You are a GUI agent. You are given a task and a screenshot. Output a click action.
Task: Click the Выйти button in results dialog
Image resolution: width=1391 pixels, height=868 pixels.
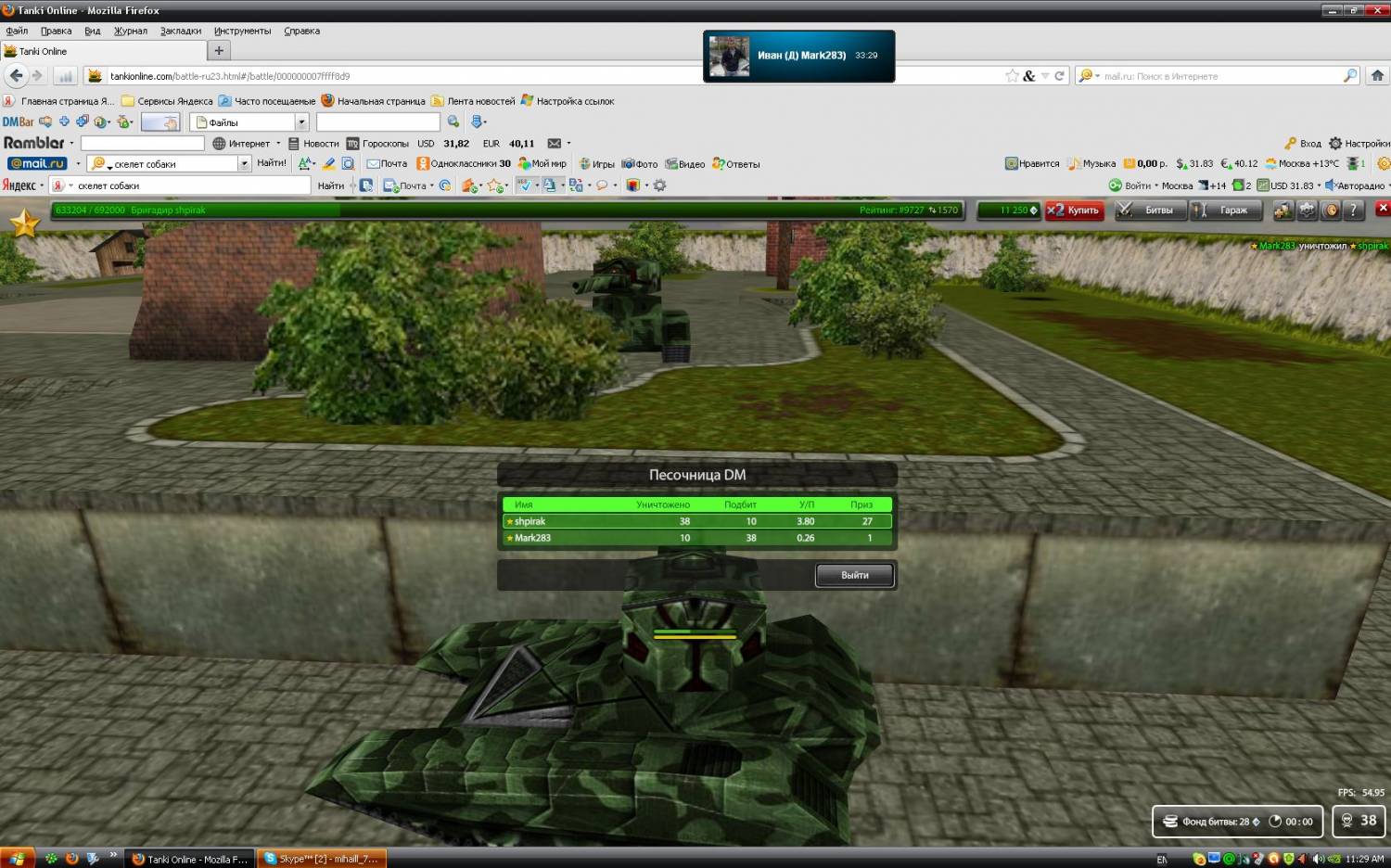pos(854,575)
